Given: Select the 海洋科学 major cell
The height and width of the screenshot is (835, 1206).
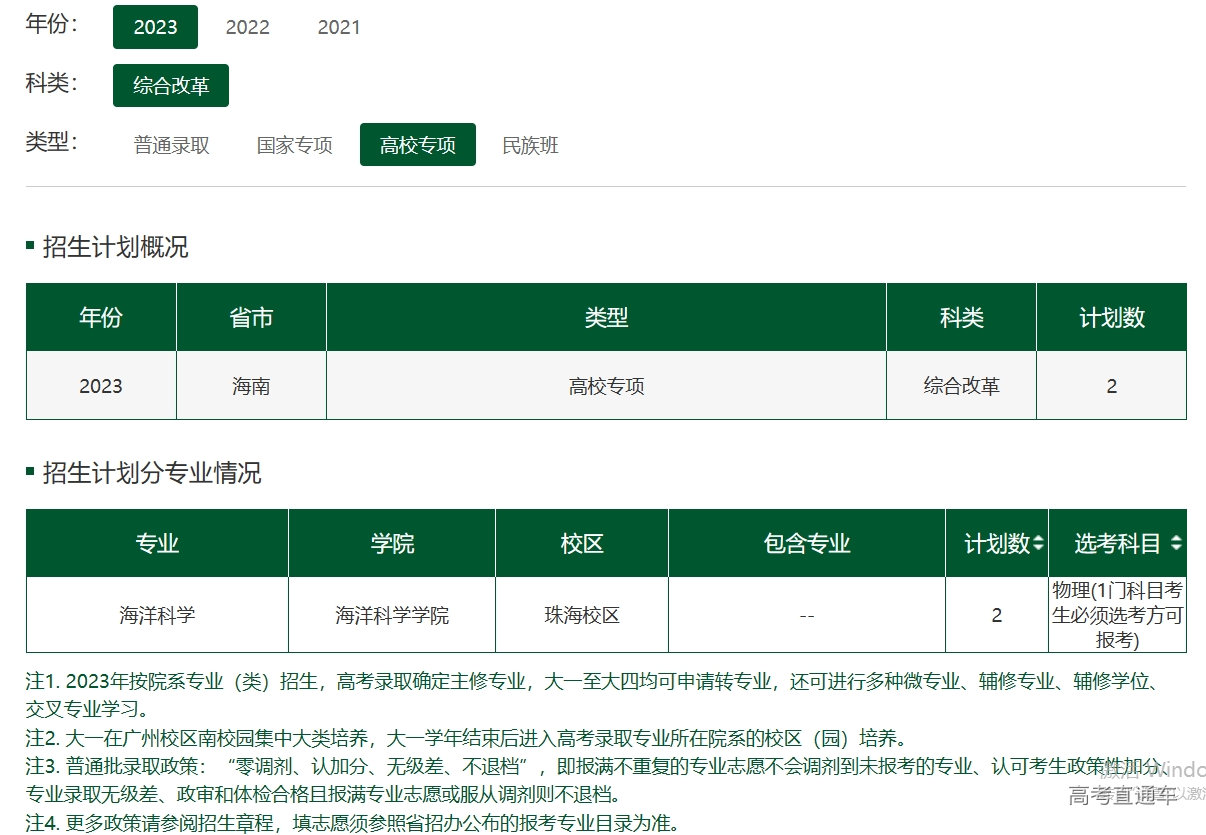Looking at the screenshot, I should (x=157, y=615).
